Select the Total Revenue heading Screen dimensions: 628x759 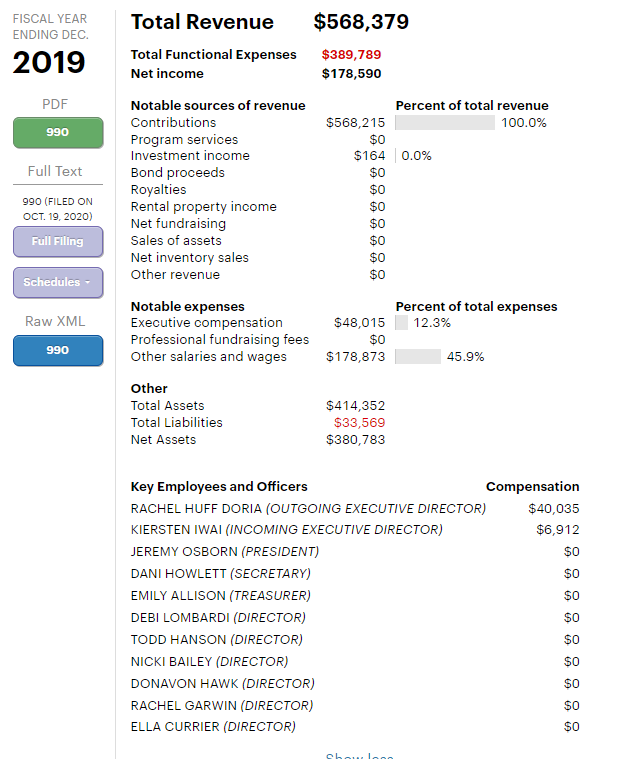coord(202,22)
